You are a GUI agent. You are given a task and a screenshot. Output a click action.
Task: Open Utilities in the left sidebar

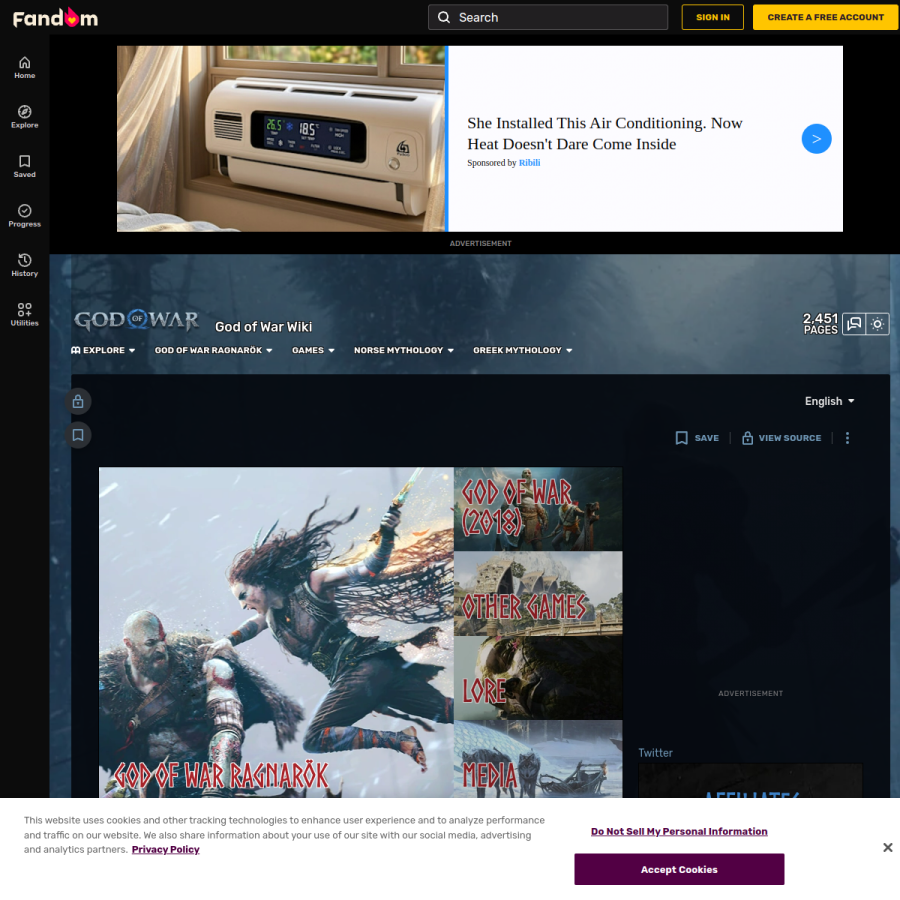tap(25, 315)
